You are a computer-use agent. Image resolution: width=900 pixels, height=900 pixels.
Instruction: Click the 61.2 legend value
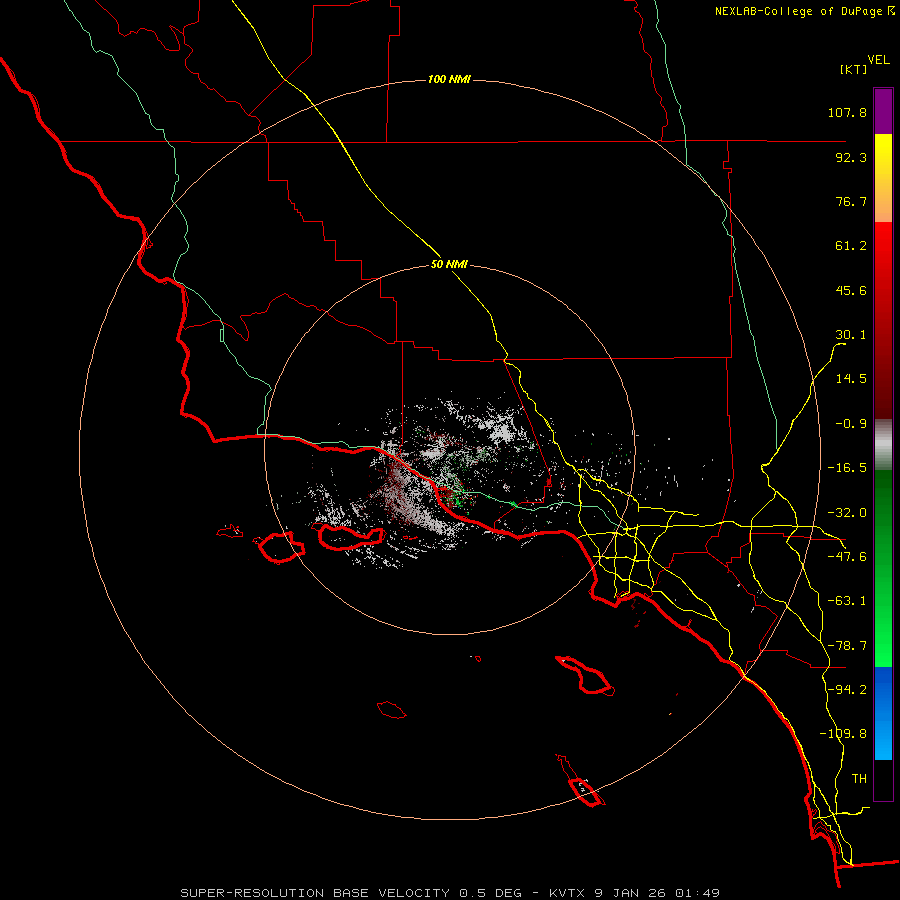click(x=851, y=246)
